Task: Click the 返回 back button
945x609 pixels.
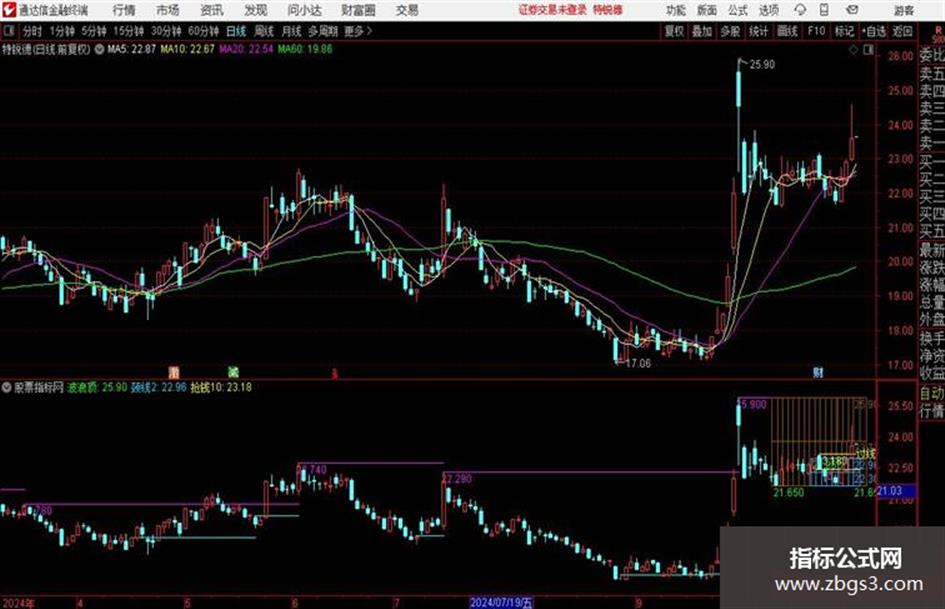Action: coord(902,31)
